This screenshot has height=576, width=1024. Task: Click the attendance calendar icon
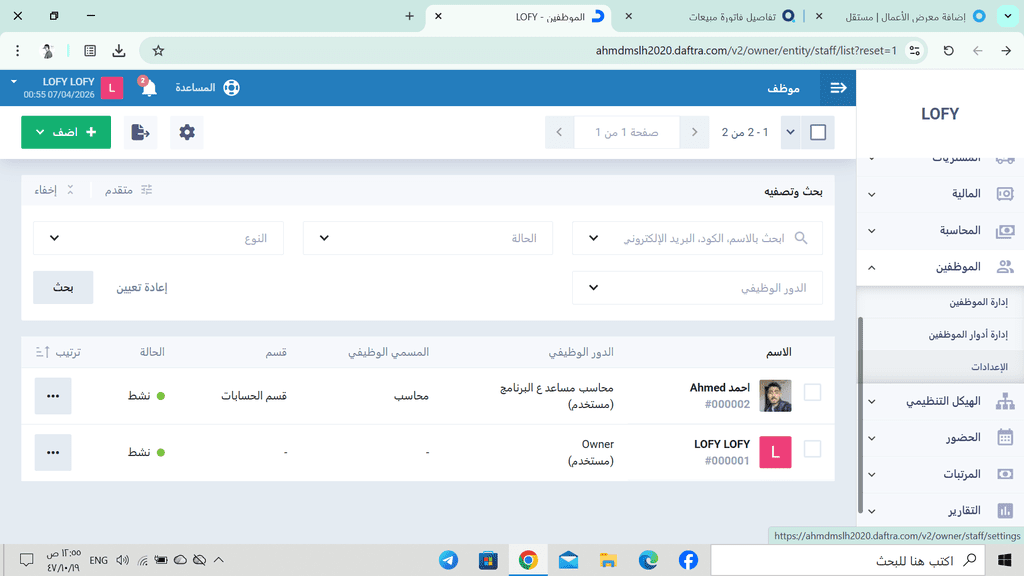[1005, 438]
